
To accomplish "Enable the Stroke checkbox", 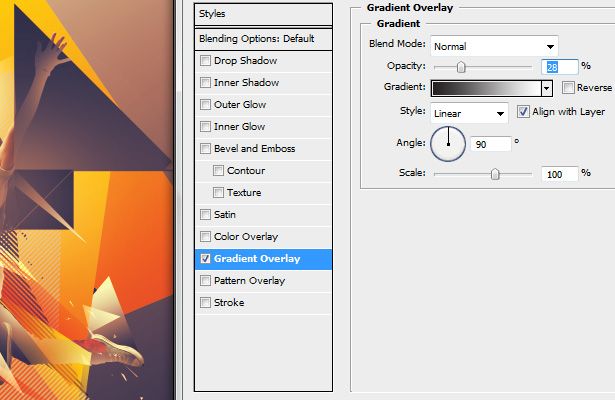I will click(x=205, y=302).
